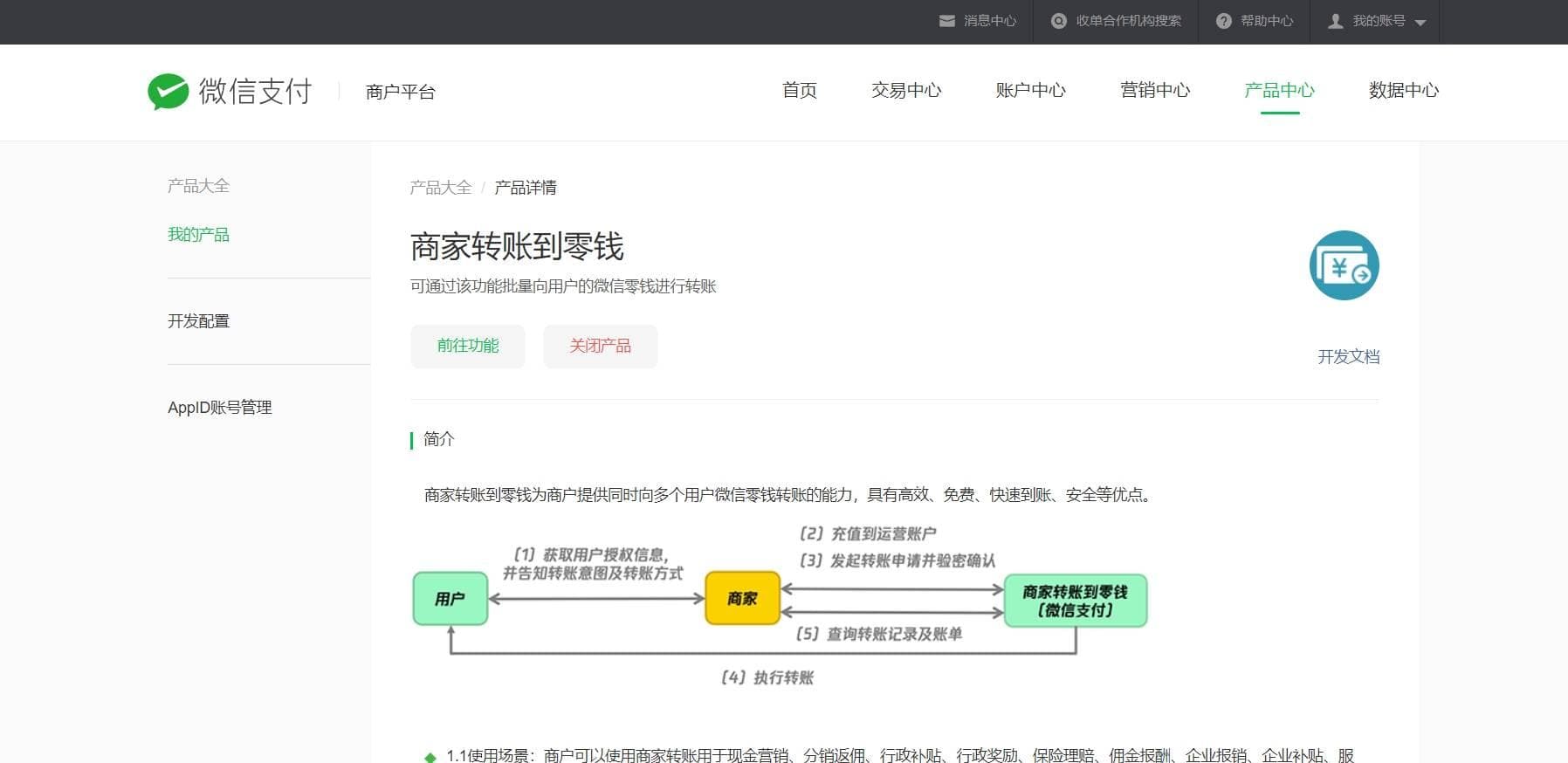Switch to 营销中心 tab
1568x763 pixels.
click(1155, 91)
